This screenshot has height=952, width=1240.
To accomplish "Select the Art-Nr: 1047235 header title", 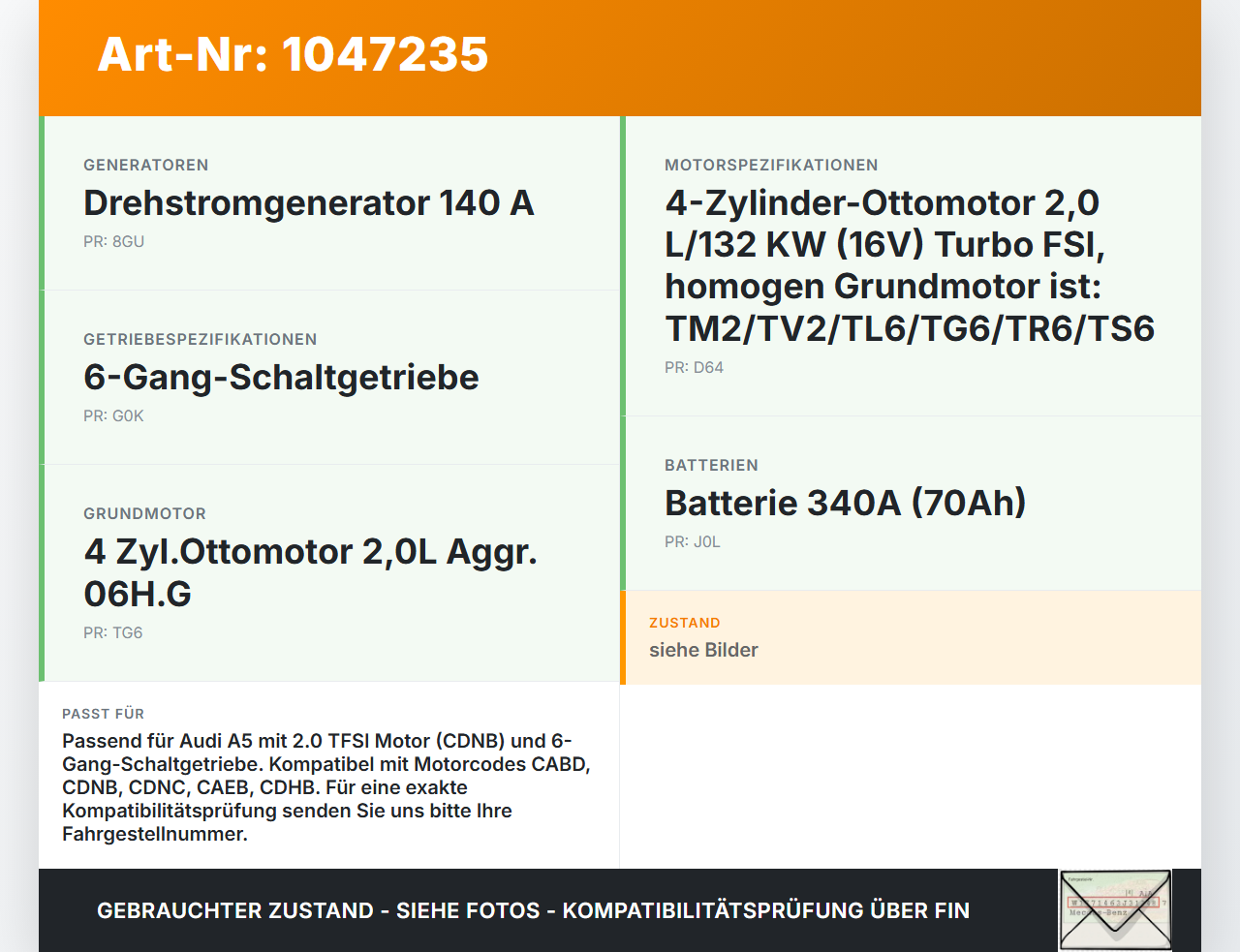I will tap(293, 54).
